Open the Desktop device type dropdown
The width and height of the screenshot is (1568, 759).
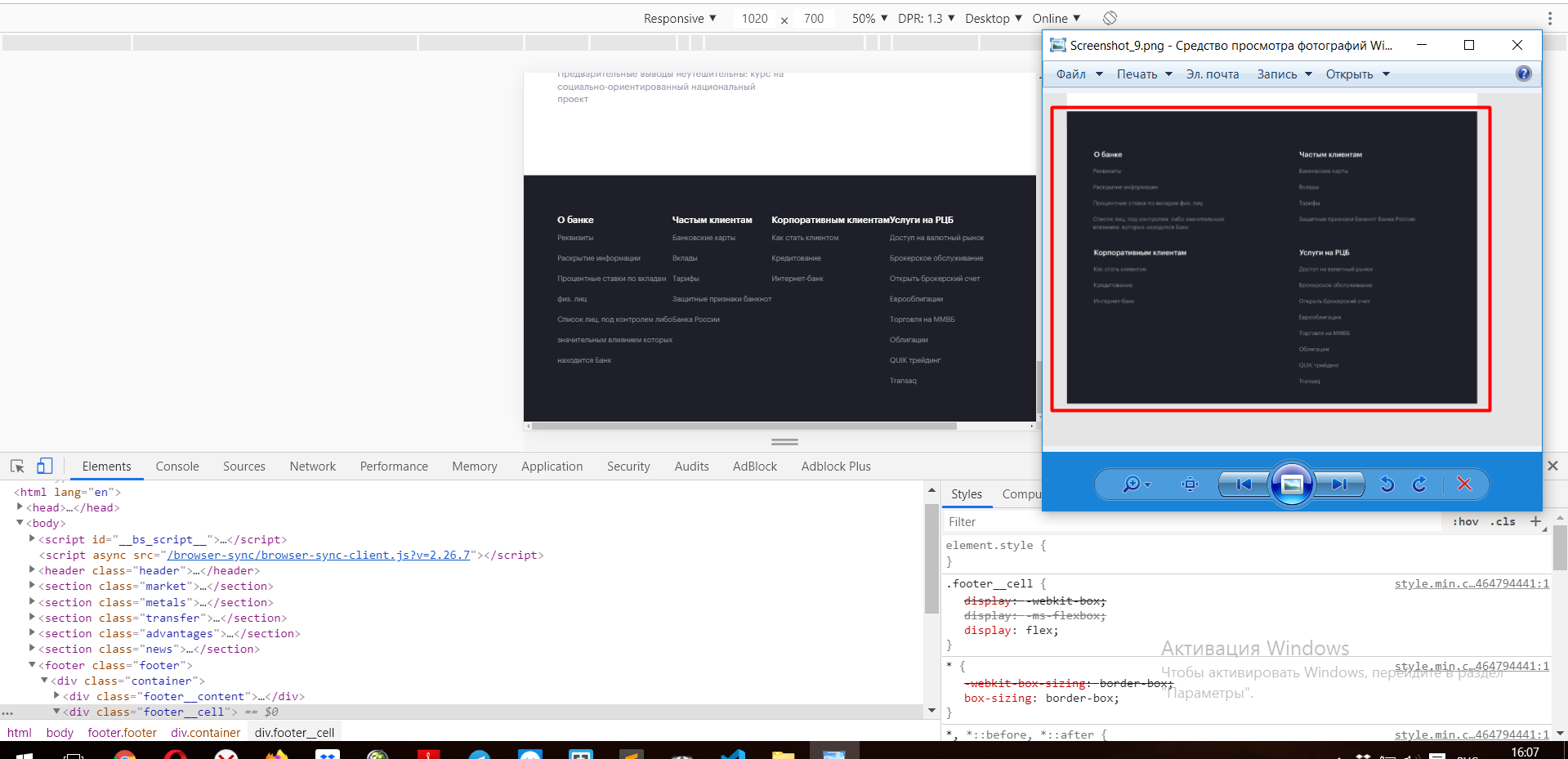994,18
